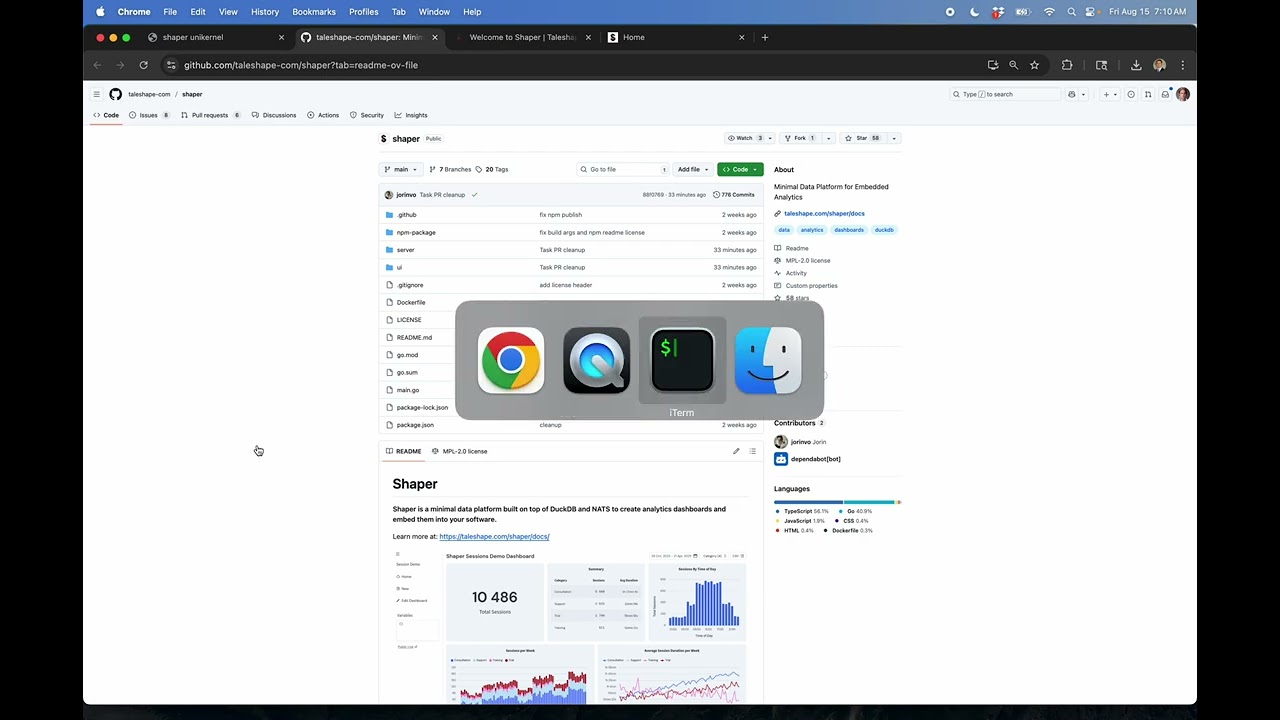Bookmark this page with the star icon
This screenshot has height=720, width=1280.
tap(1034, 65)
